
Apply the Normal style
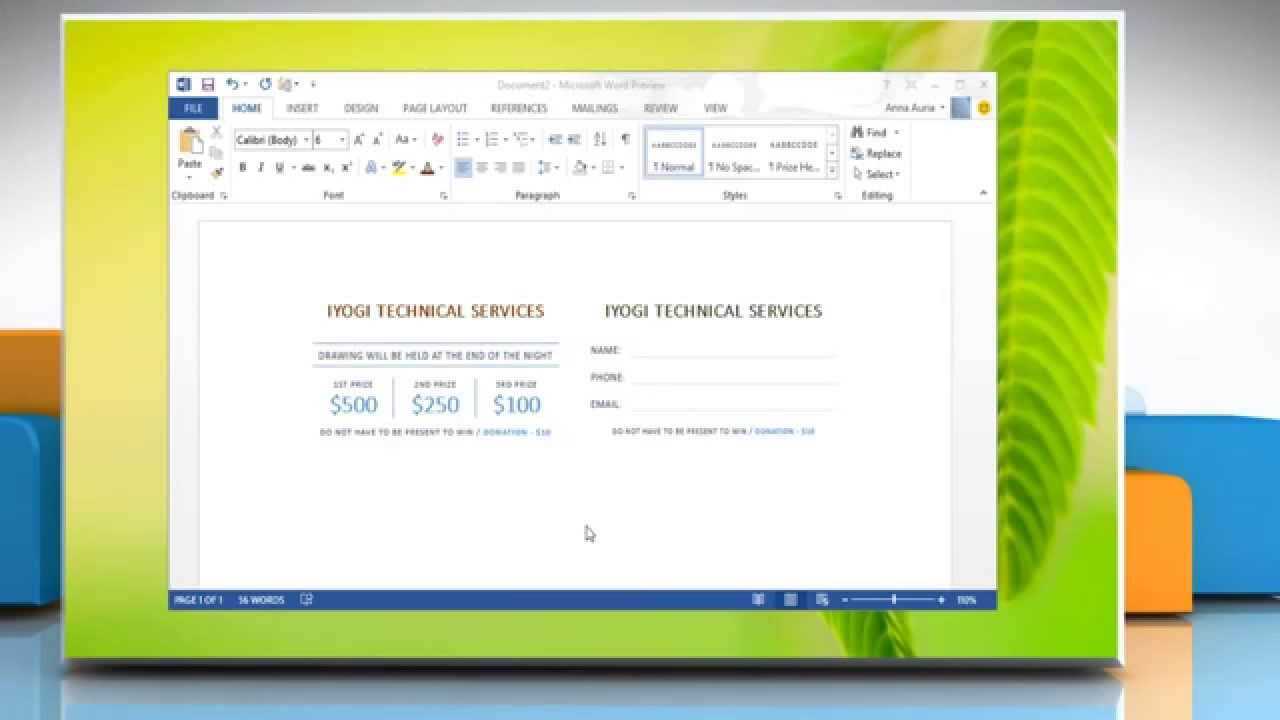(x=674, y=153)
